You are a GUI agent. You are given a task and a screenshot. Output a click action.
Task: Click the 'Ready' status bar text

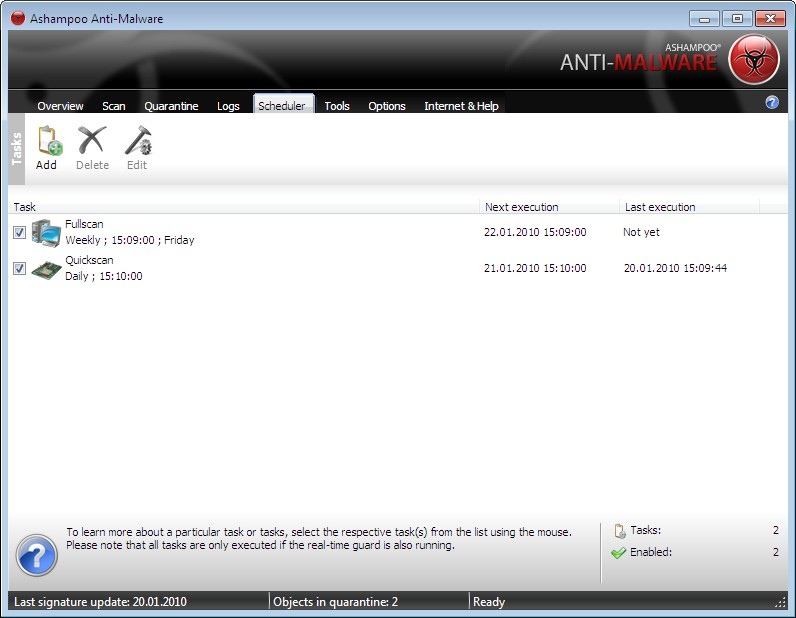[x=489, y=602]
